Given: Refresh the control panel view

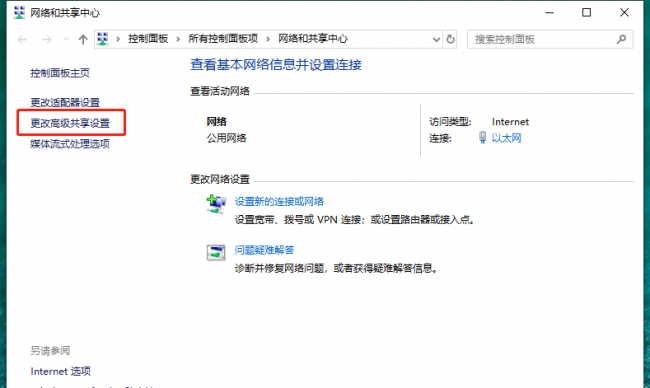Looking at the screenshot, I should 450,39.
